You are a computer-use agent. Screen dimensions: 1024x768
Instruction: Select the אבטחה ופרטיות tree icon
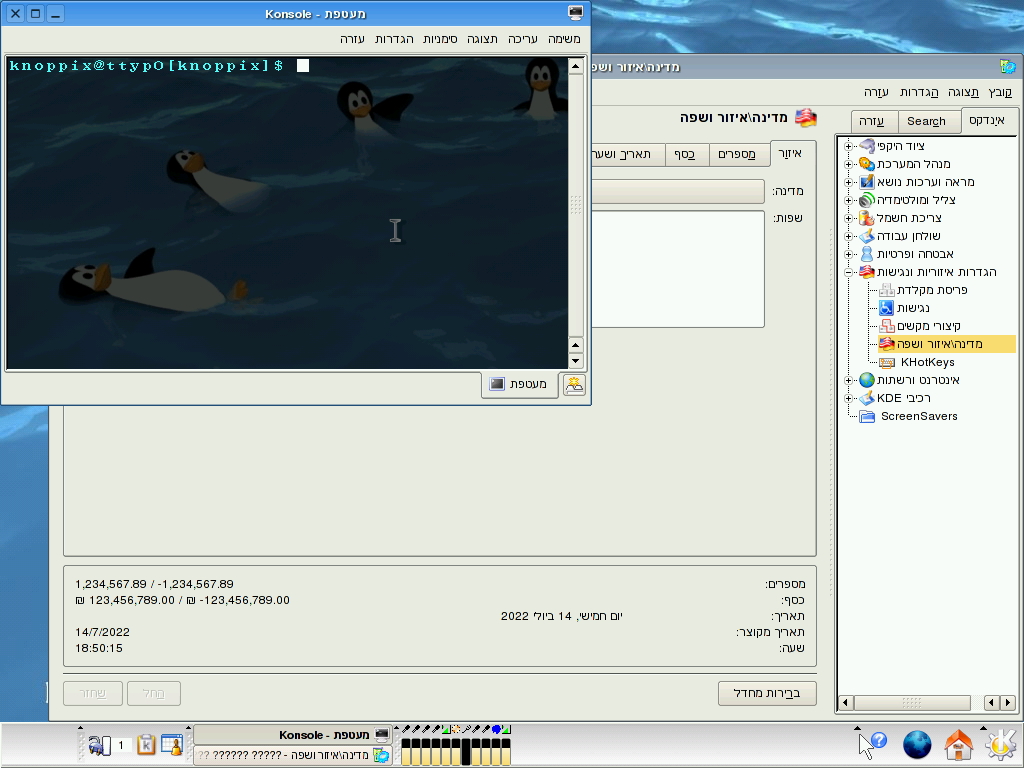(867, 254)
